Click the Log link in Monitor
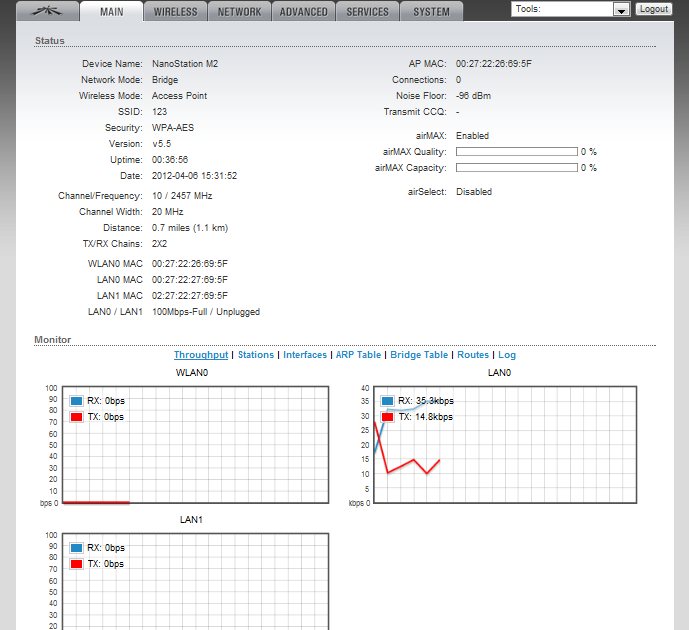 click(x=507, y=355)
